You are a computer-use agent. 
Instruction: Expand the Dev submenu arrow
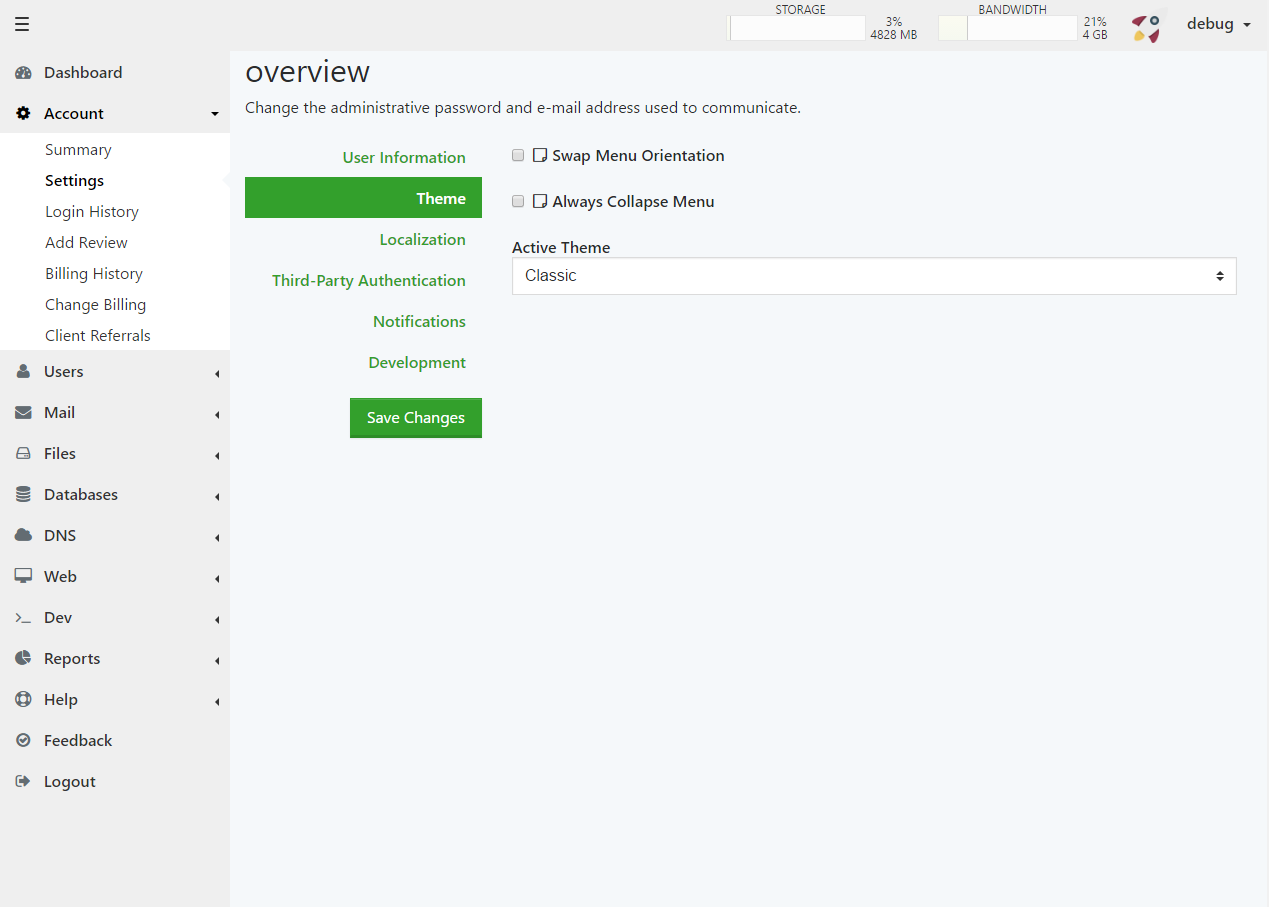pyautogui.click(x=217, y=620)
